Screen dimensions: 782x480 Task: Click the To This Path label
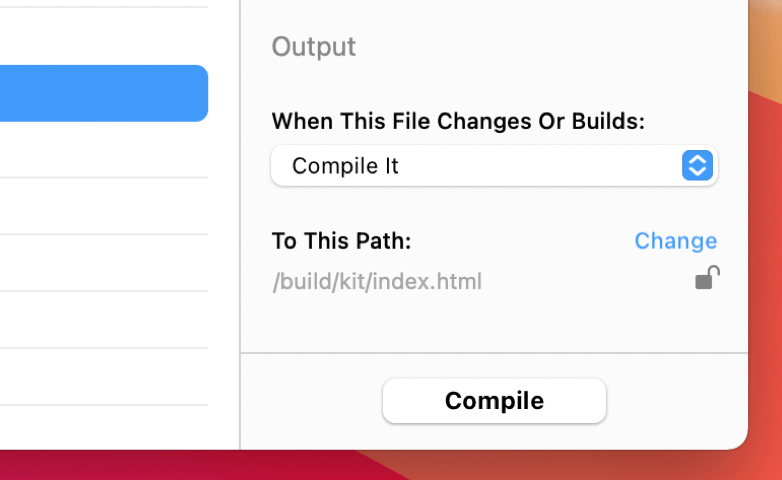coord(342,241)
